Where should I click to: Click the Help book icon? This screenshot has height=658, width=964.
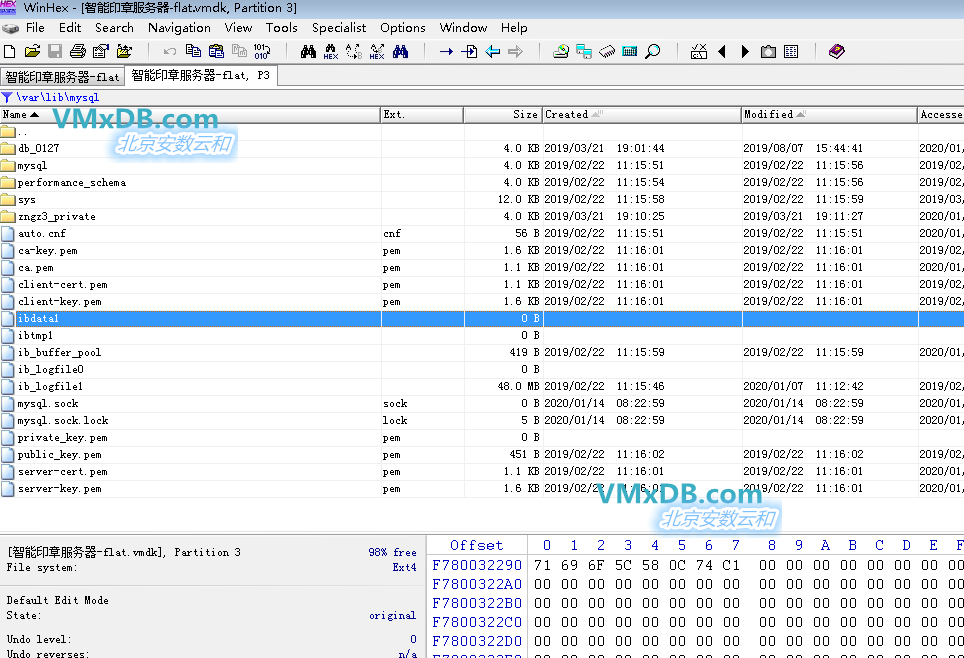837,52
